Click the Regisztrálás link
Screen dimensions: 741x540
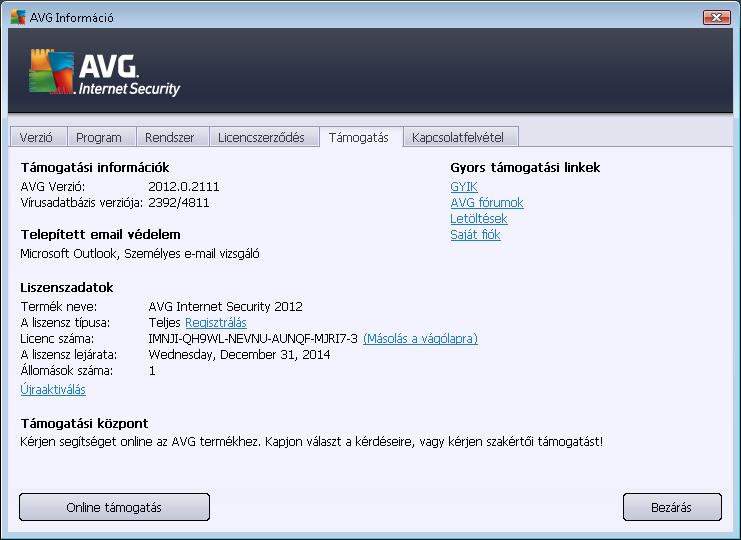pyautogui.click(x=216, y=323)
